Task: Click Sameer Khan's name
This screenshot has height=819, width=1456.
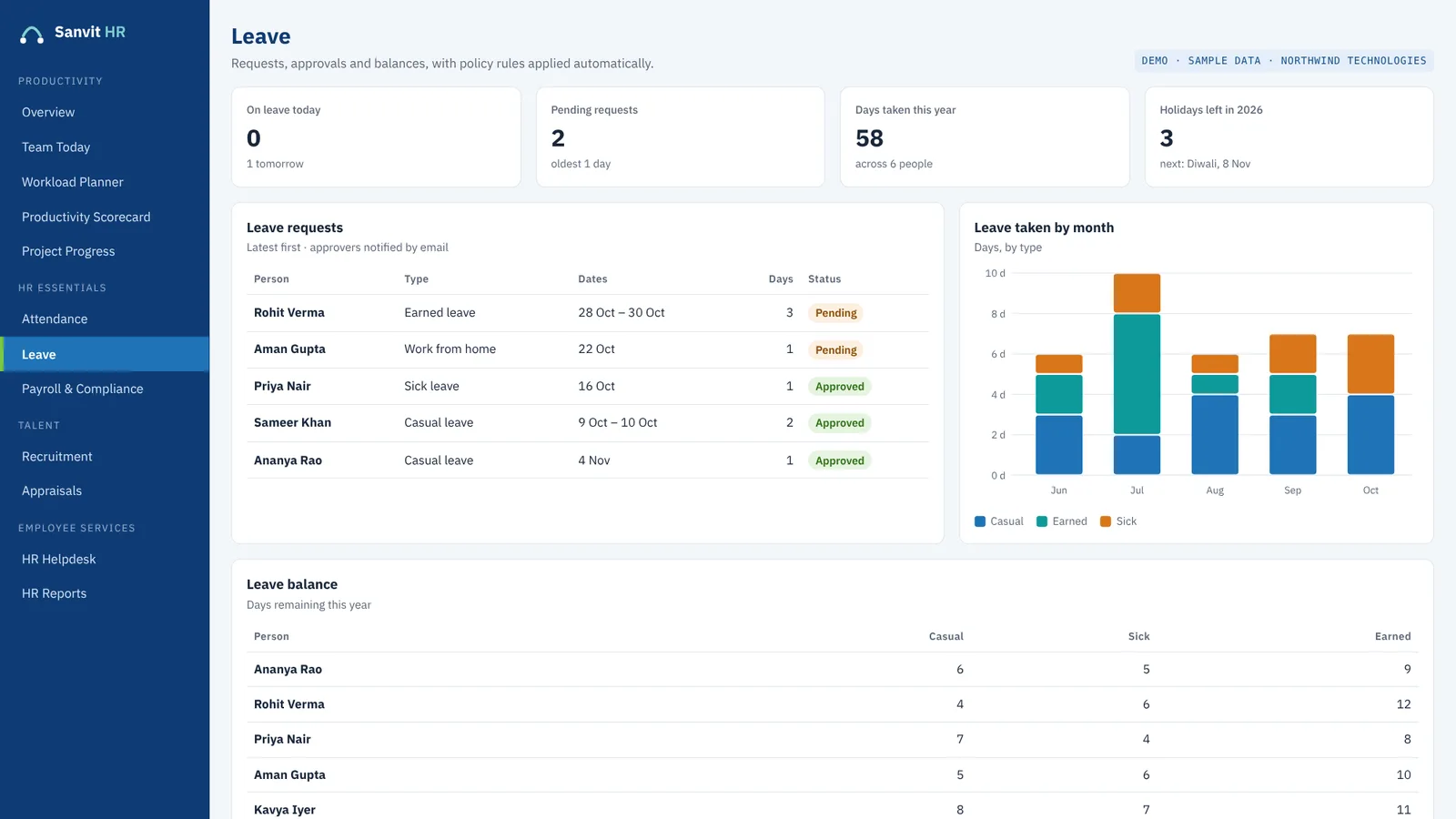Action: [x=292, y=422]
